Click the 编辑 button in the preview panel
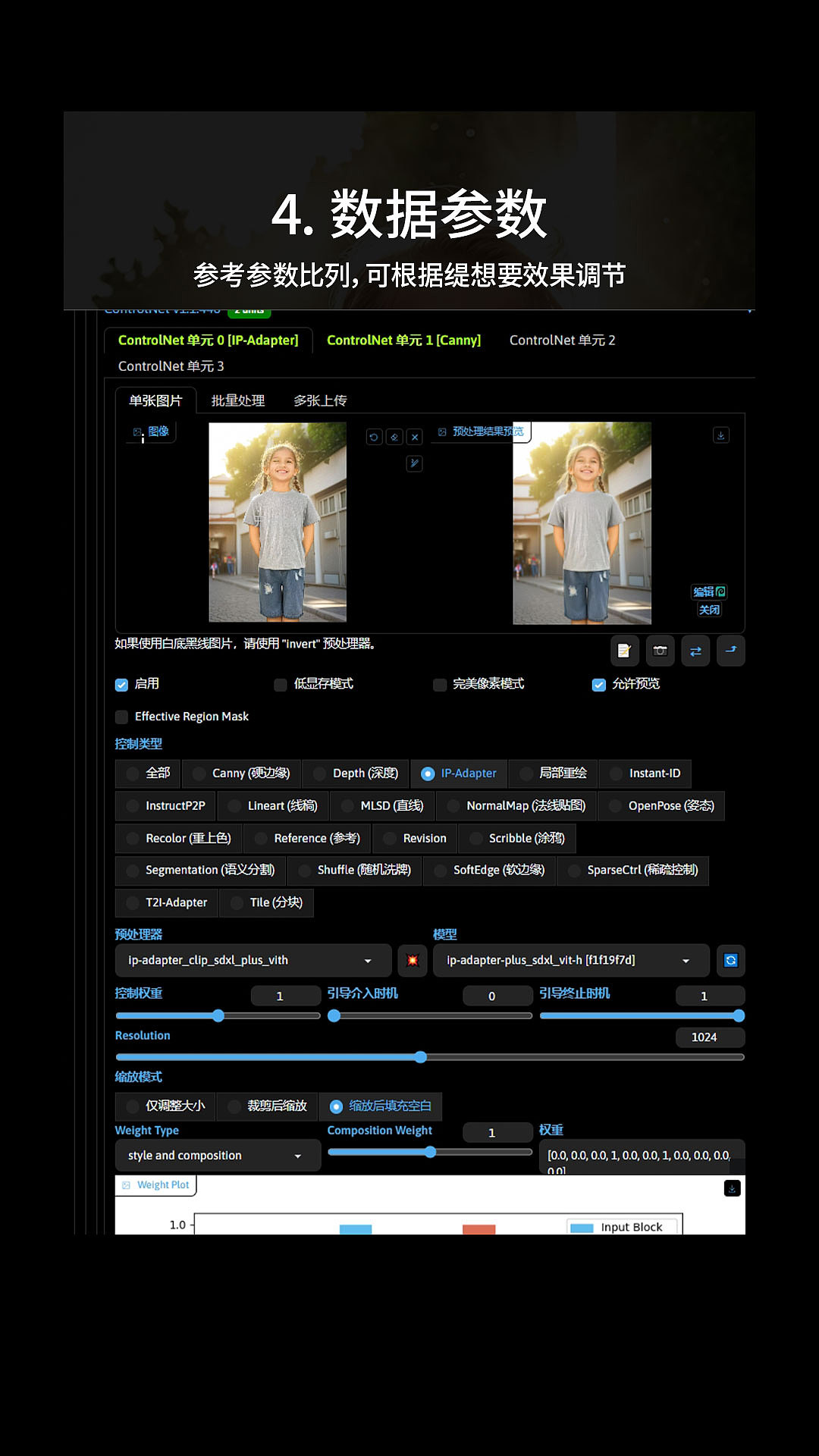Viewport: 819px width, 1456px height. tap(710, 591)
